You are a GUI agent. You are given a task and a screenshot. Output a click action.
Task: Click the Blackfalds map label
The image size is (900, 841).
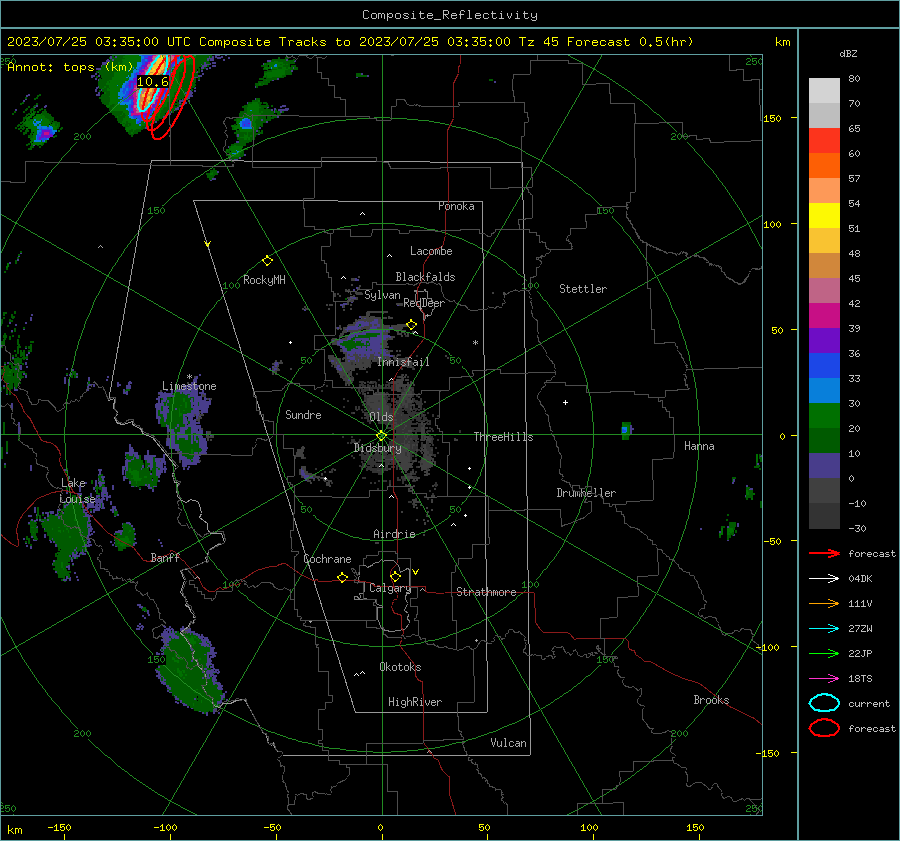pyautogui.click(x=425, y=277)
